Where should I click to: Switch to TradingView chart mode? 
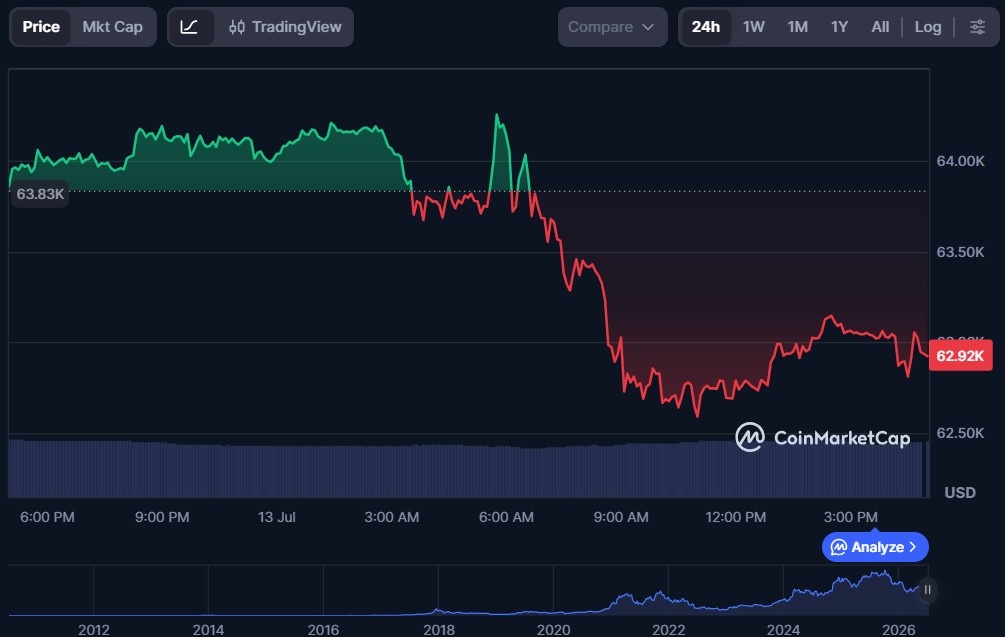point(285,27)
